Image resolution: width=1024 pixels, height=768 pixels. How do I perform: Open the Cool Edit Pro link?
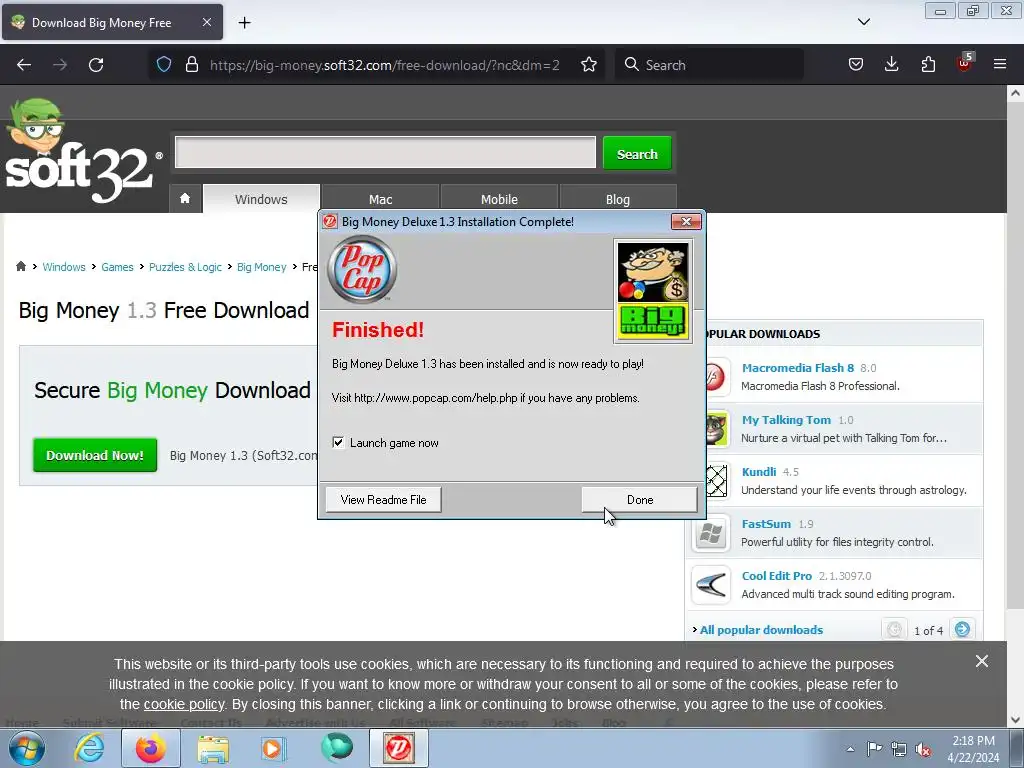[x=776, y=576]
